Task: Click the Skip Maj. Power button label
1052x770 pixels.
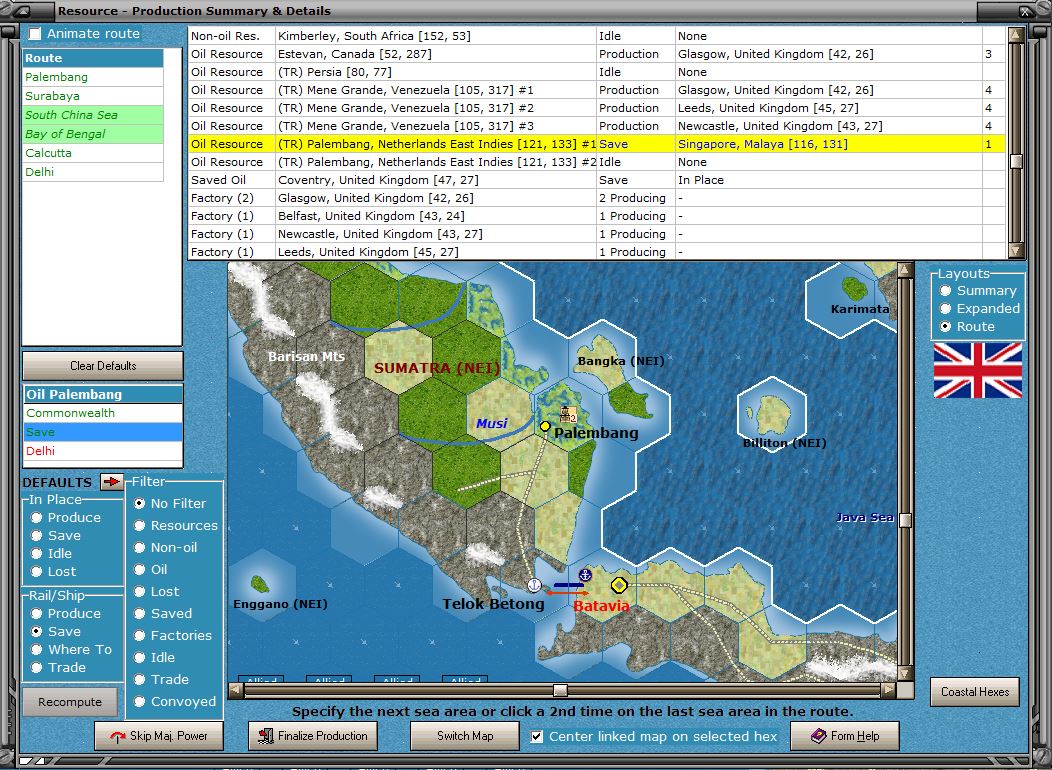Action: (168, 736)
